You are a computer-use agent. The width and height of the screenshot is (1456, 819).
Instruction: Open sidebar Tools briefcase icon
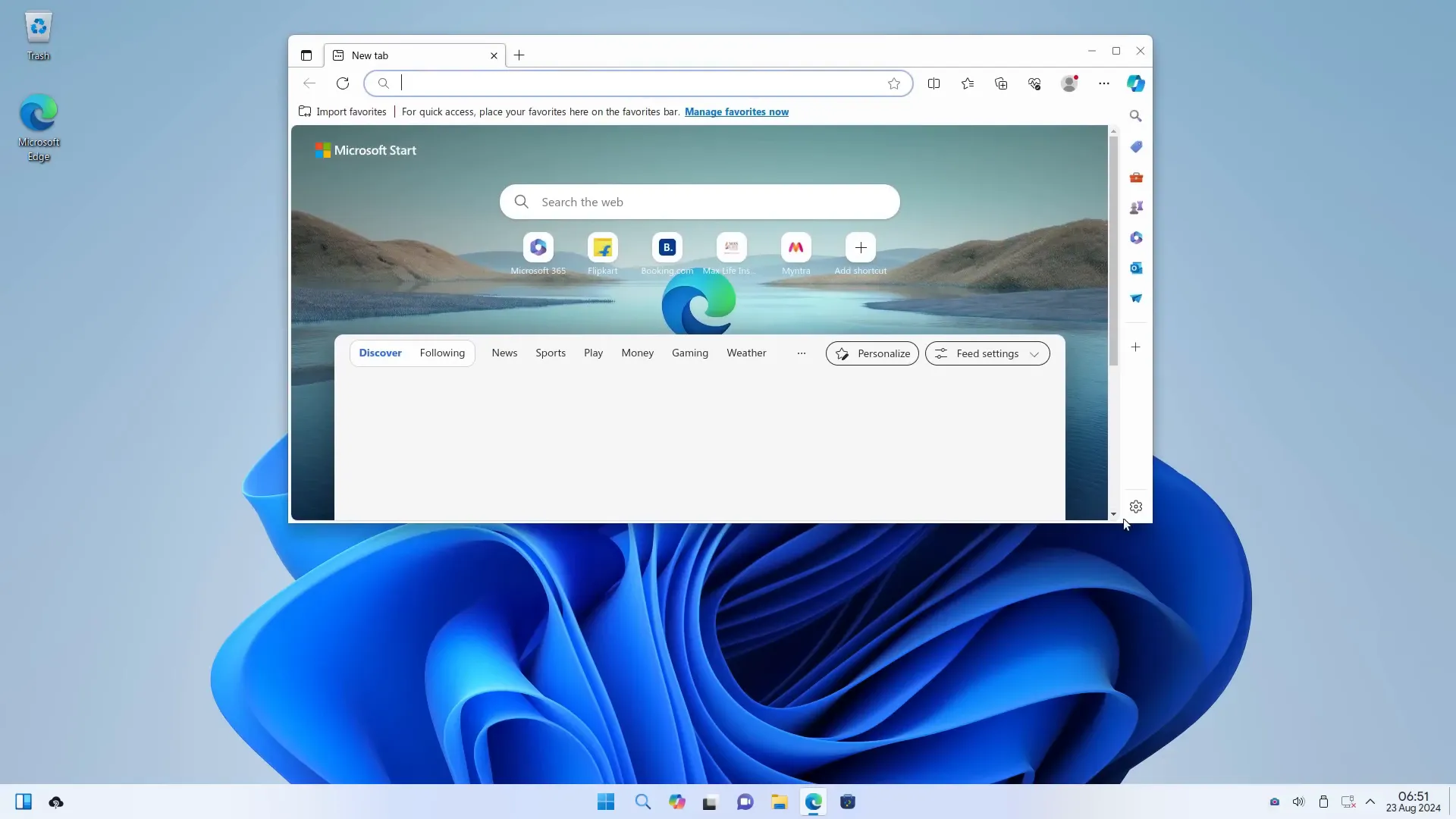tap(1136, 177)
